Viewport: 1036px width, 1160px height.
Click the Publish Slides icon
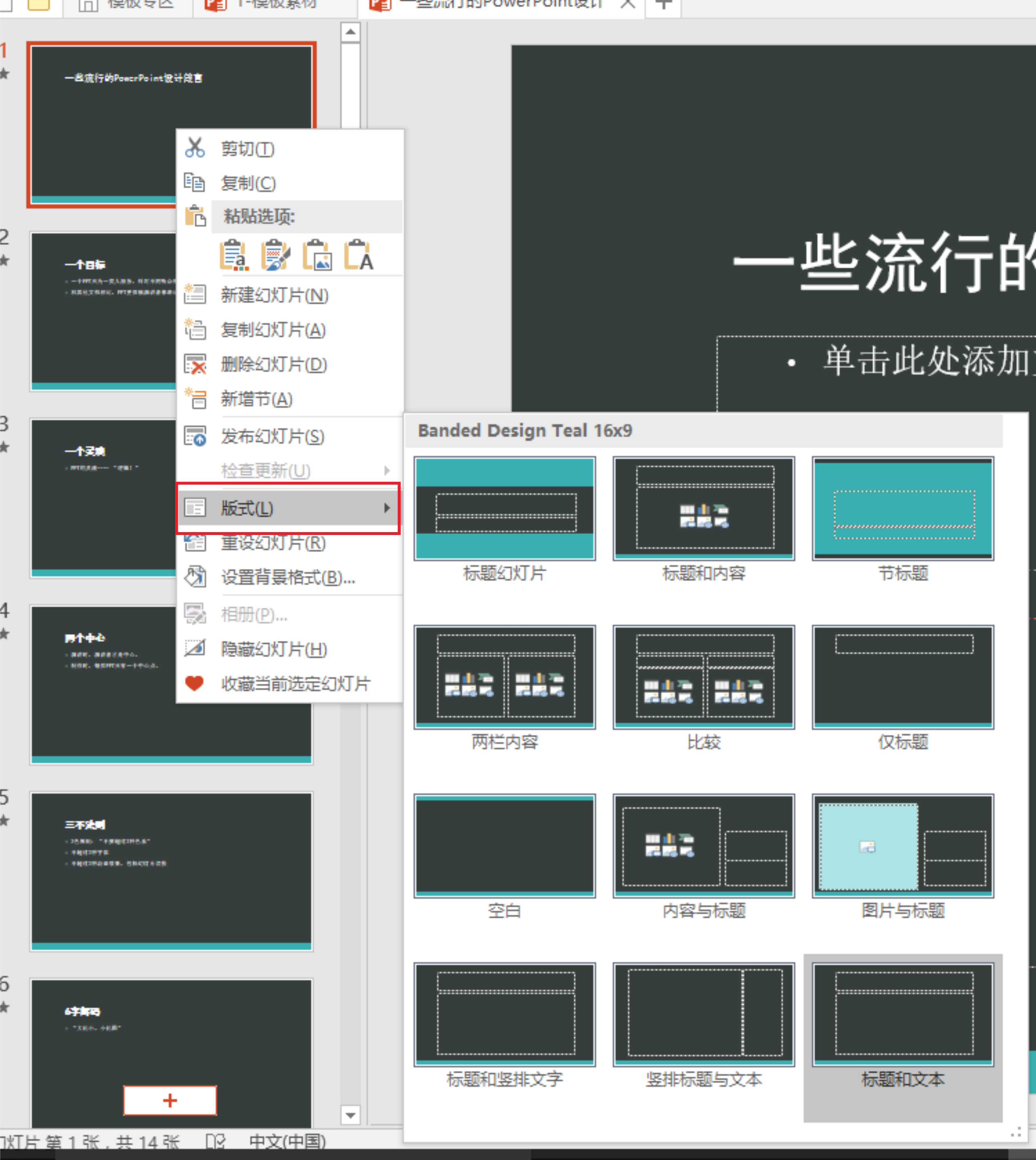(195, 436)
